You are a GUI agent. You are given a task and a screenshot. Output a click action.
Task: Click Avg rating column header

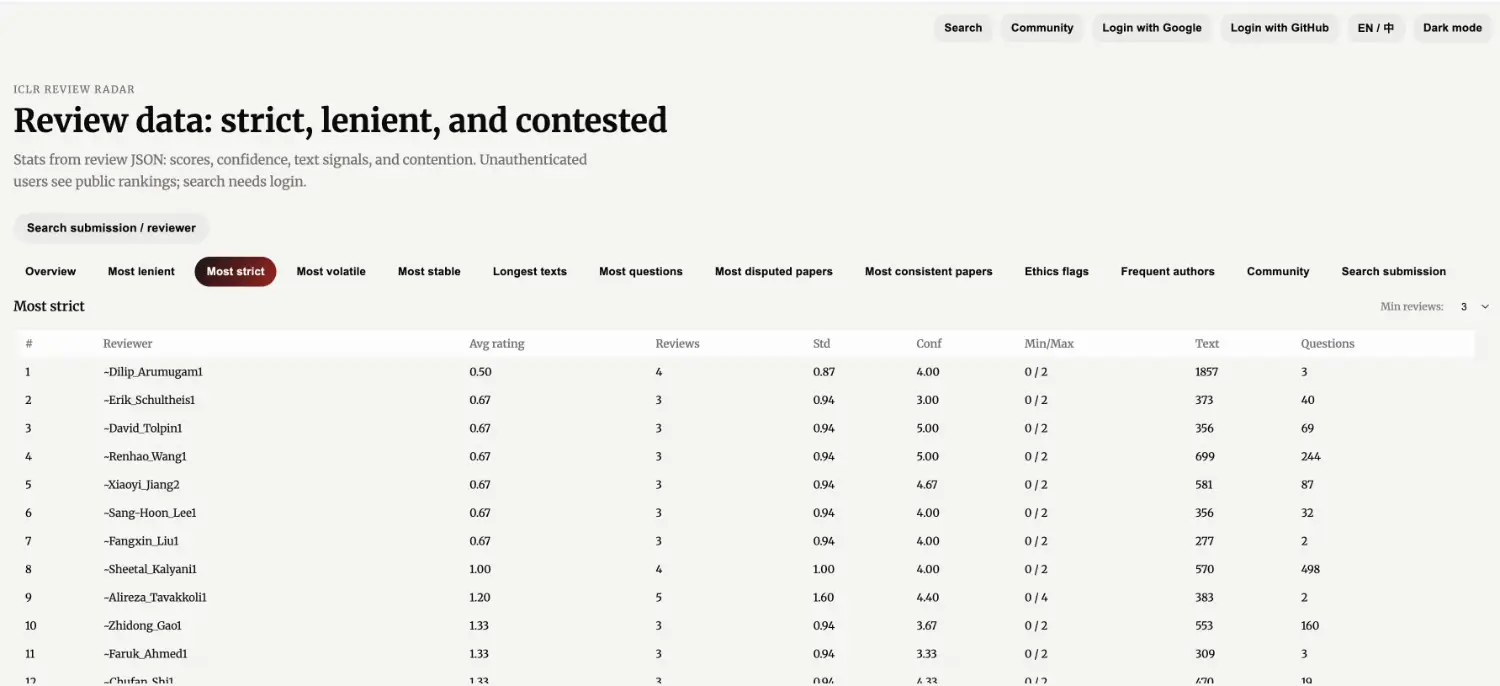(497, 344)
